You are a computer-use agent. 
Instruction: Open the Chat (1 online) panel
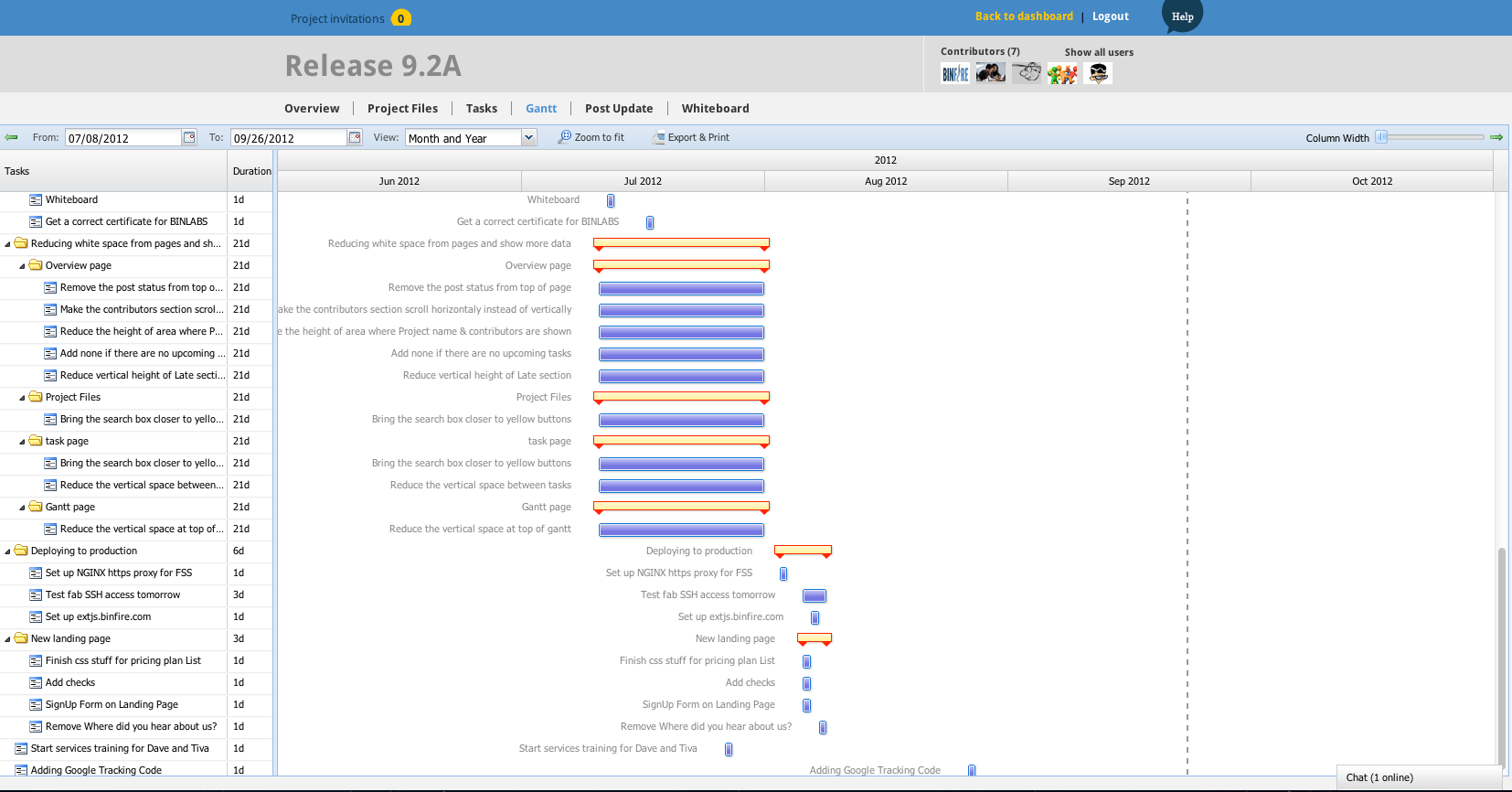pos(1379,777)
